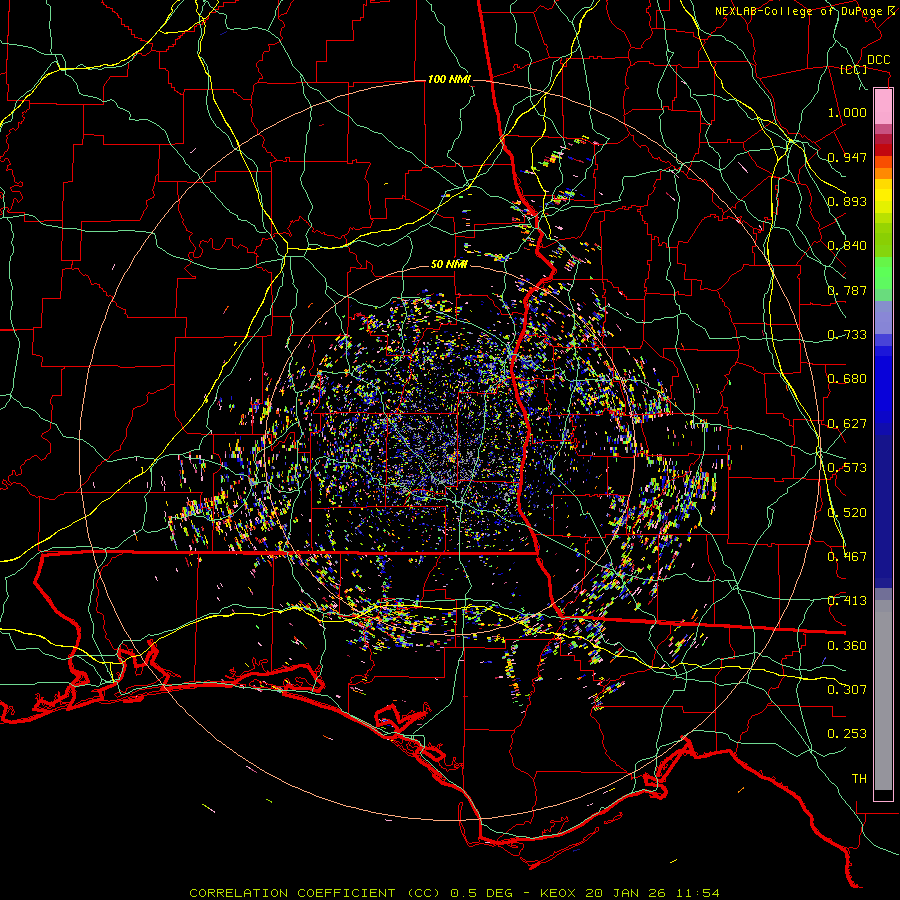Click the red-orange segment of color bar
Image resolution: width=900 pixels, height=900 pixels.
(x=883, y=162)
